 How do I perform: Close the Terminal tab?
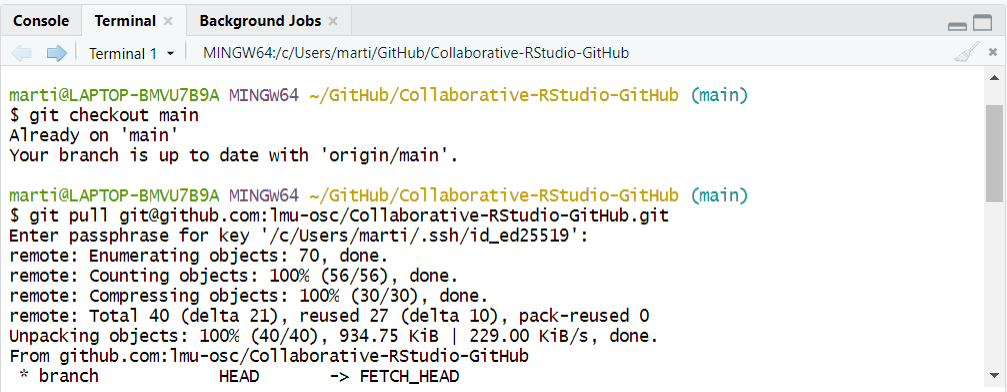pyautogui.click(x=168, y=21)
